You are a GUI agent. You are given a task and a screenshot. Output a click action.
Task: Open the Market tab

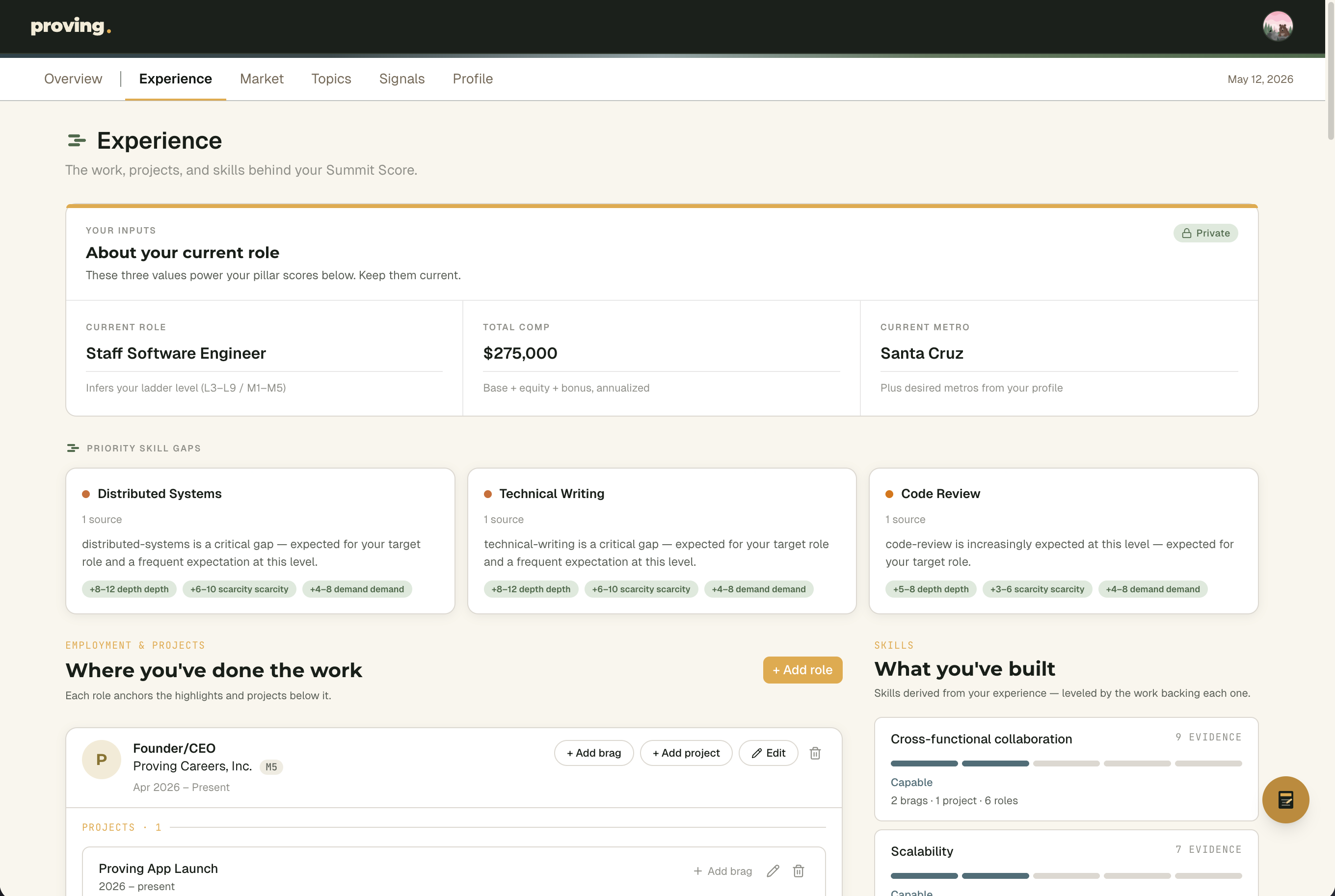pyautogui.click(x=262, y=79)
